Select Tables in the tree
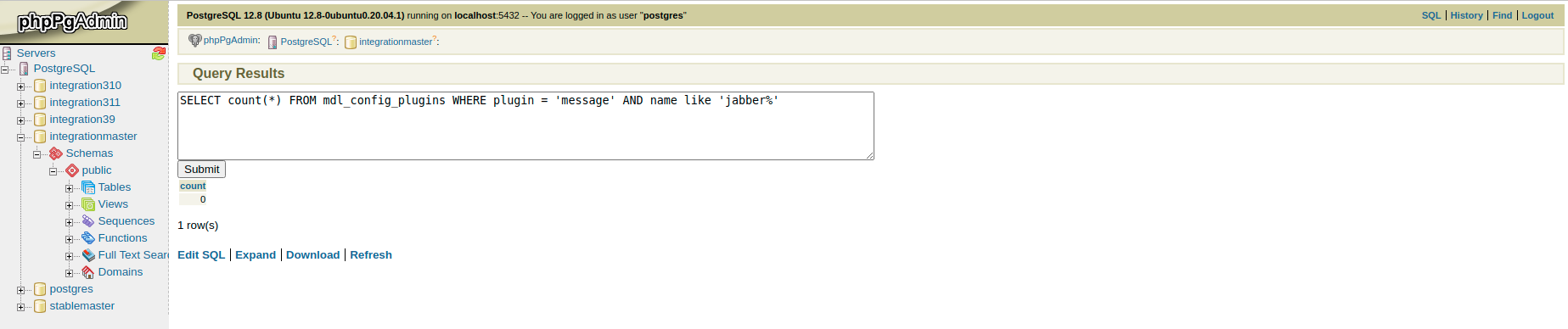The width and height of the screenshot is (1568, 329). pos(115,187)
